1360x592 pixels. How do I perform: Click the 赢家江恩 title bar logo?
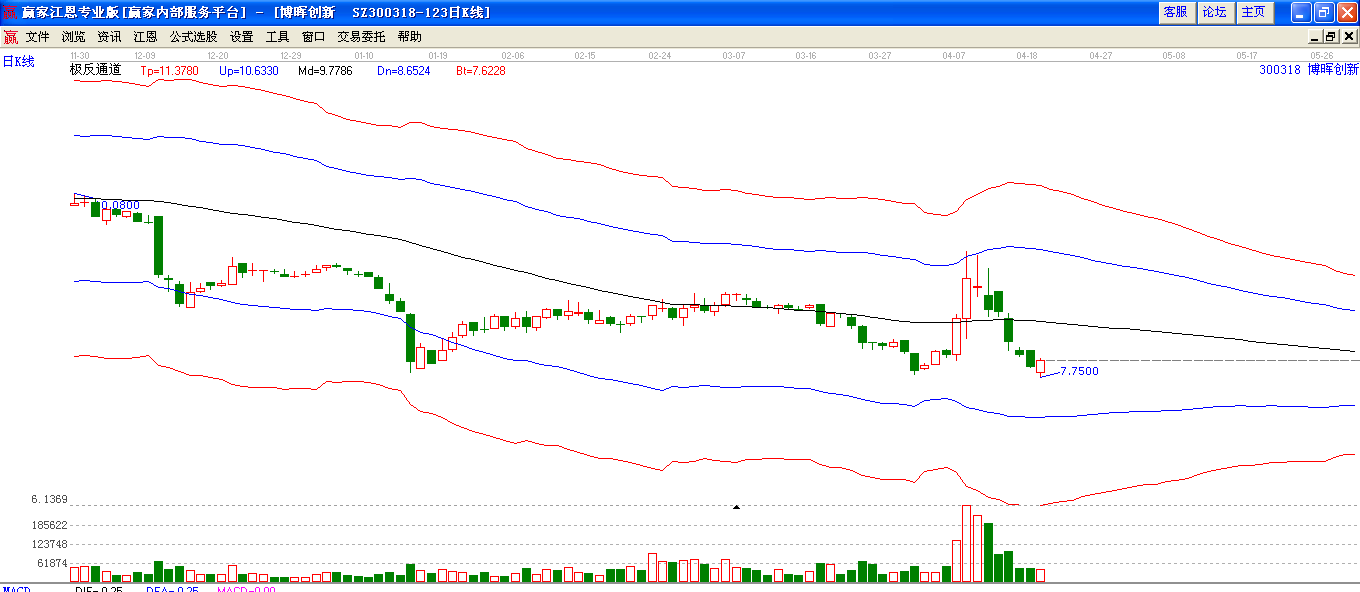(x=10, y=12)
